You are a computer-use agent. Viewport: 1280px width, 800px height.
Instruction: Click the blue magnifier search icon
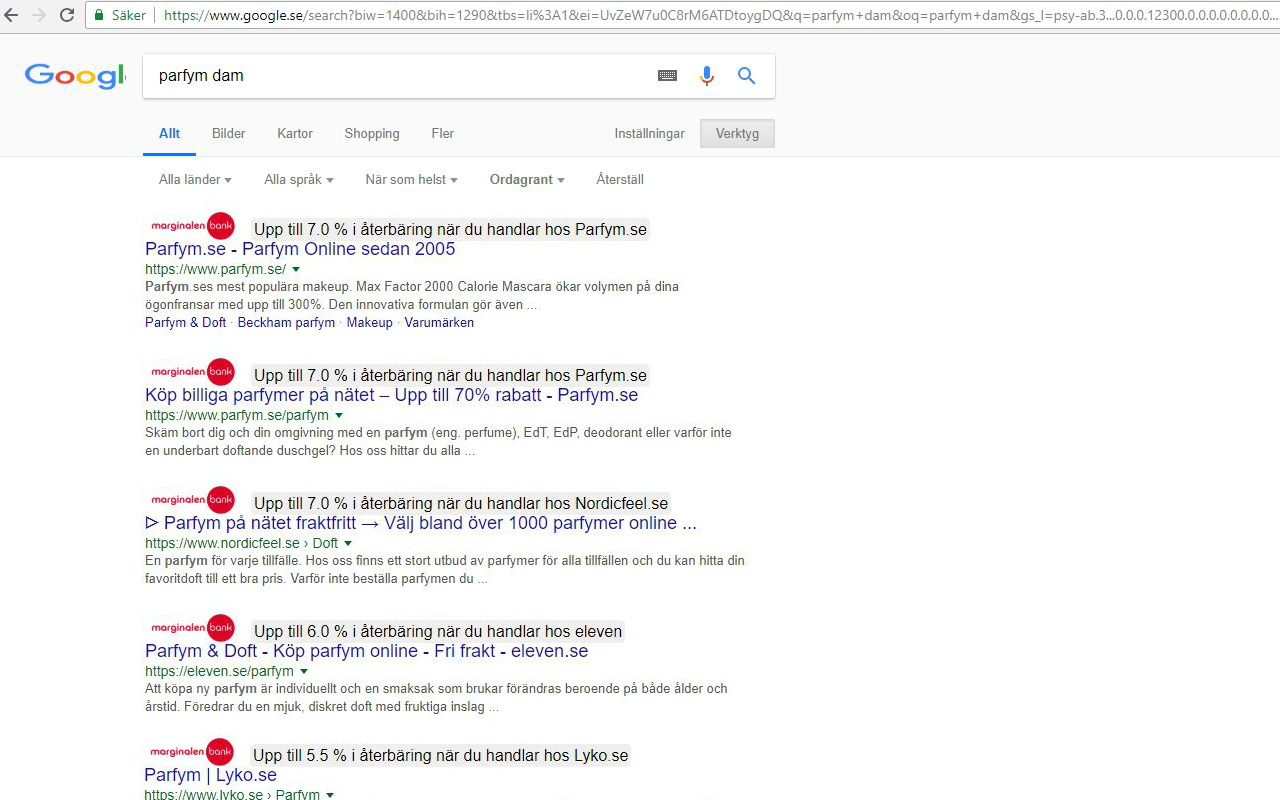pyautogui.click(x=746, y=76)
